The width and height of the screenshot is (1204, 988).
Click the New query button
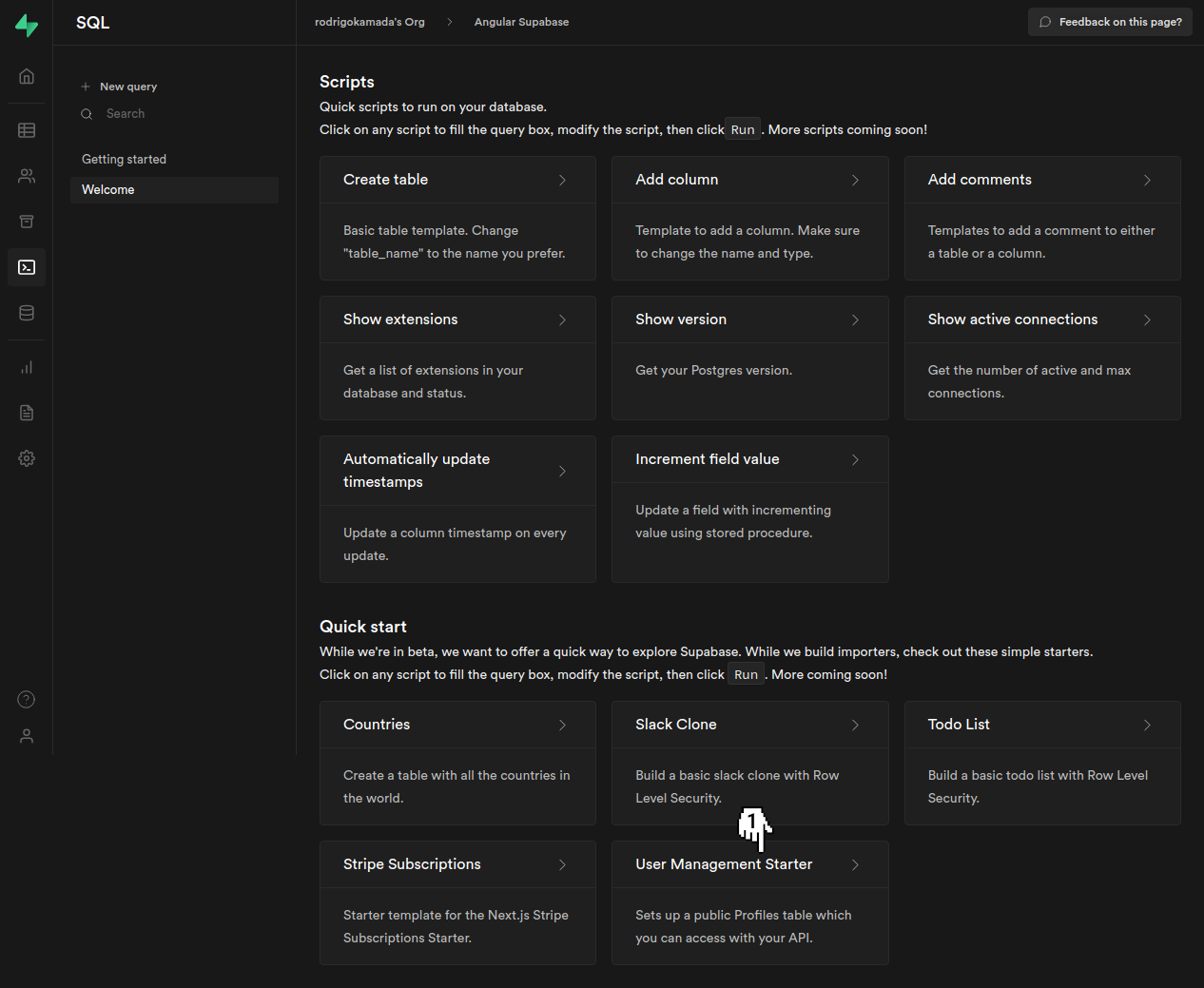click(x=119, y=87)
